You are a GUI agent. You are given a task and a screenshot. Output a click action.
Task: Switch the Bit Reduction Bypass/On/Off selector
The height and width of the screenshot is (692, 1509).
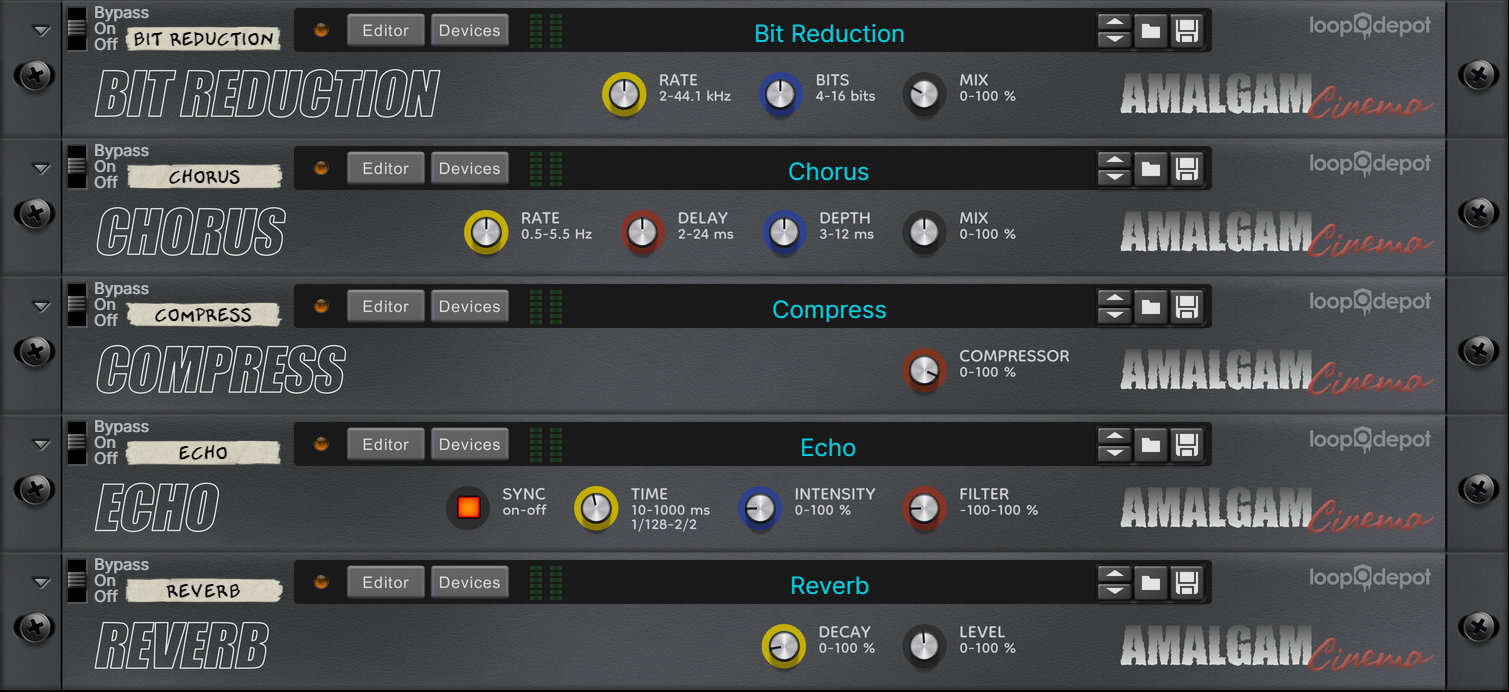tap(77, 29)
